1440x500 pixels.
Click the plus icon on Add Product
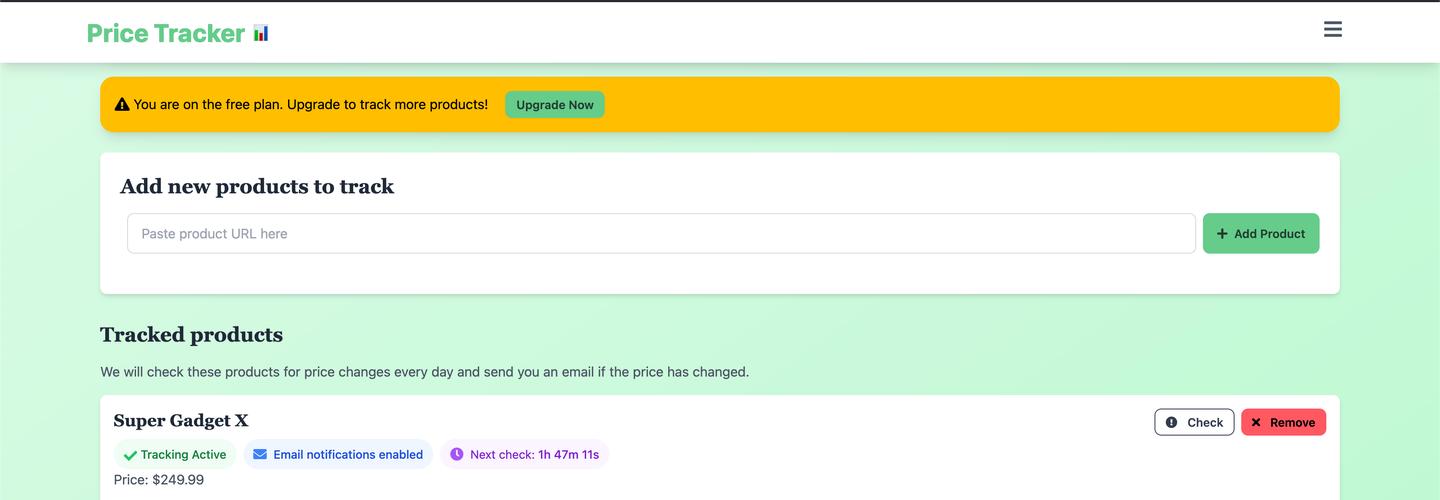(x=1222, y=234)
